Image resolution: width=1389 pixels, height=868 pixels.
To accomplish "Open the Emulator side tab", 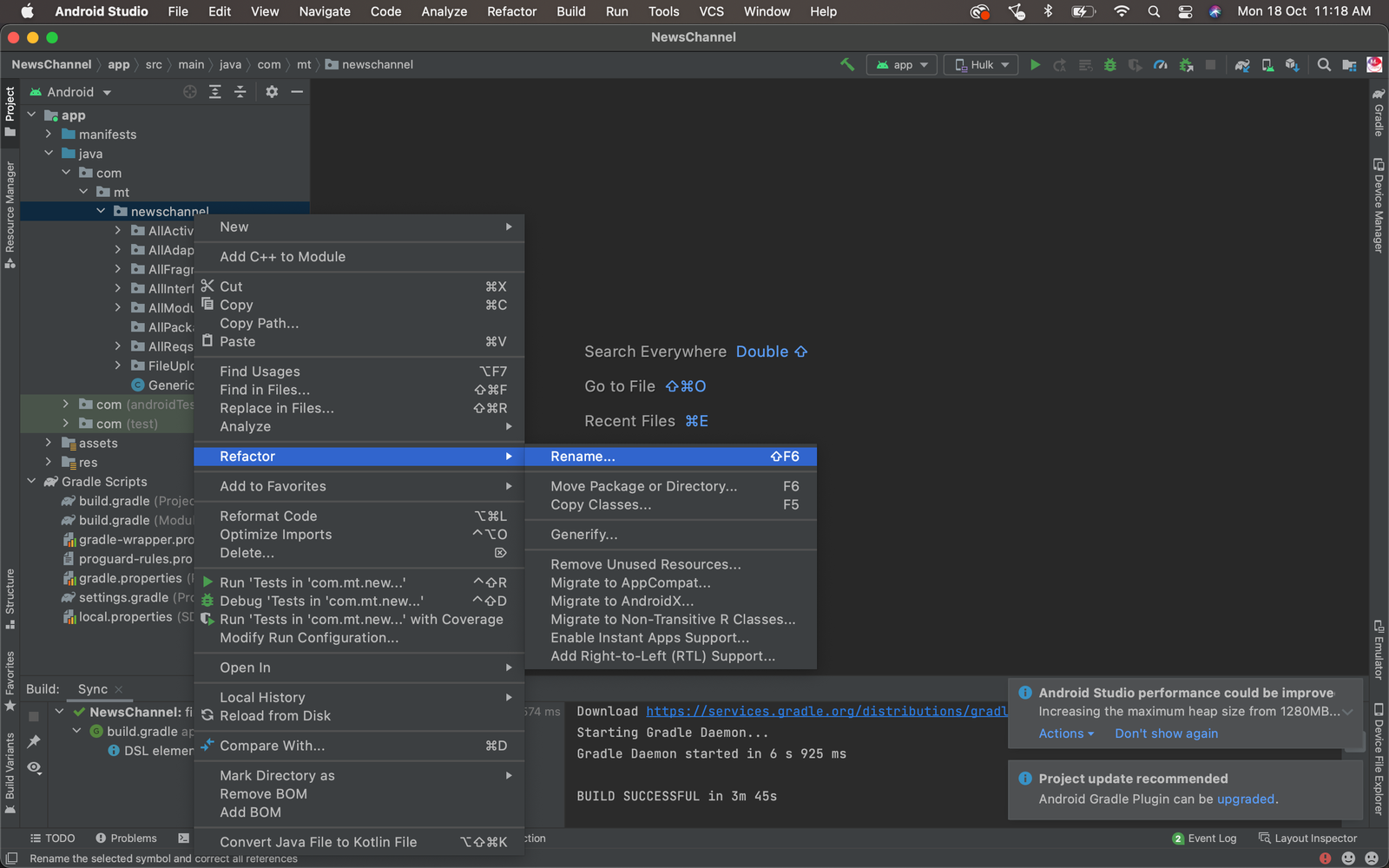I will tap(1379, 650).
